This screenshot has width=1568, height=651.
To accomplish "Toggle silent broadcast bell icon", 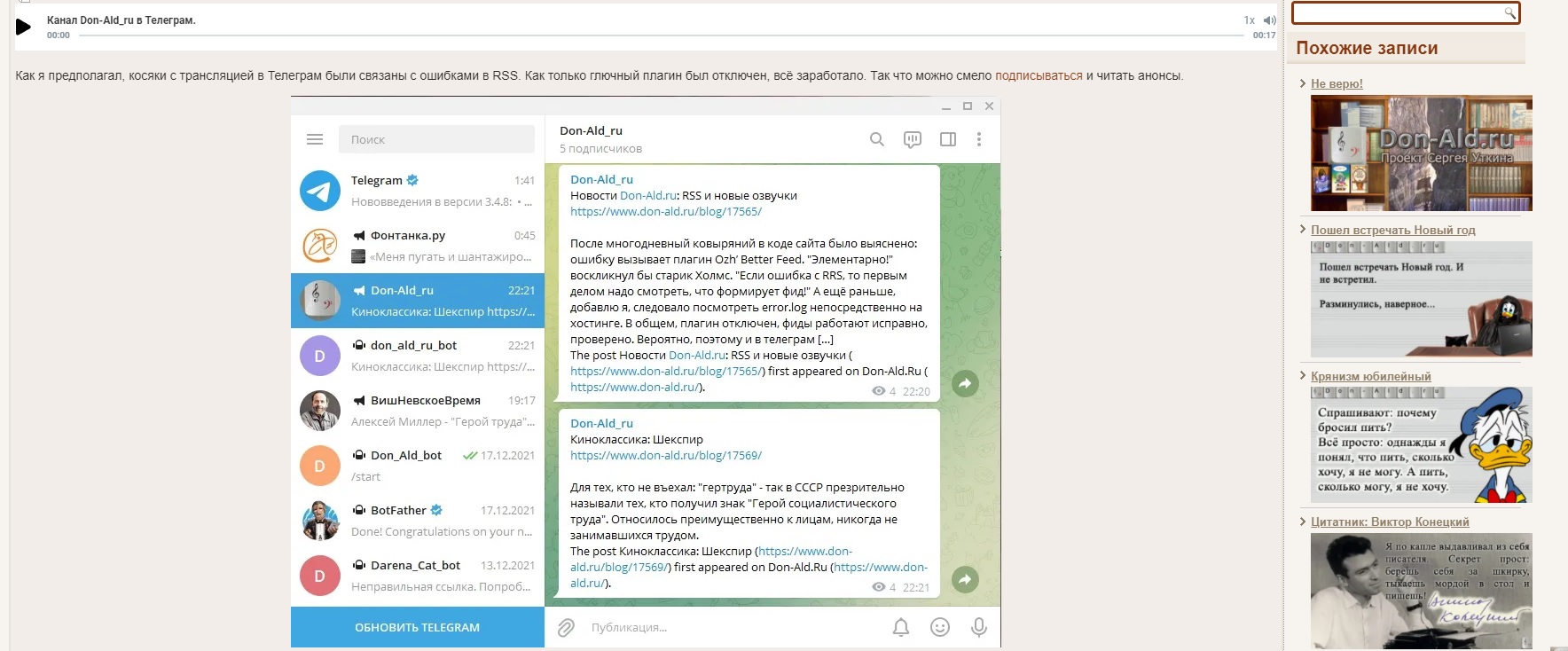I will (901, 627).
